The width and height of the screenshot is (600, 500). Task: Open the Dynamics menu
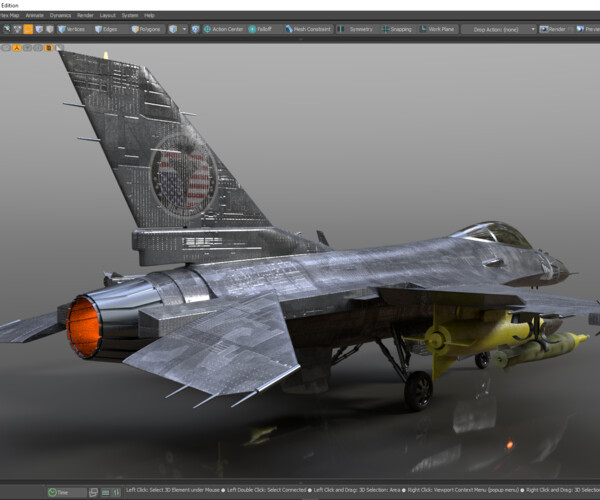[60, 15]
